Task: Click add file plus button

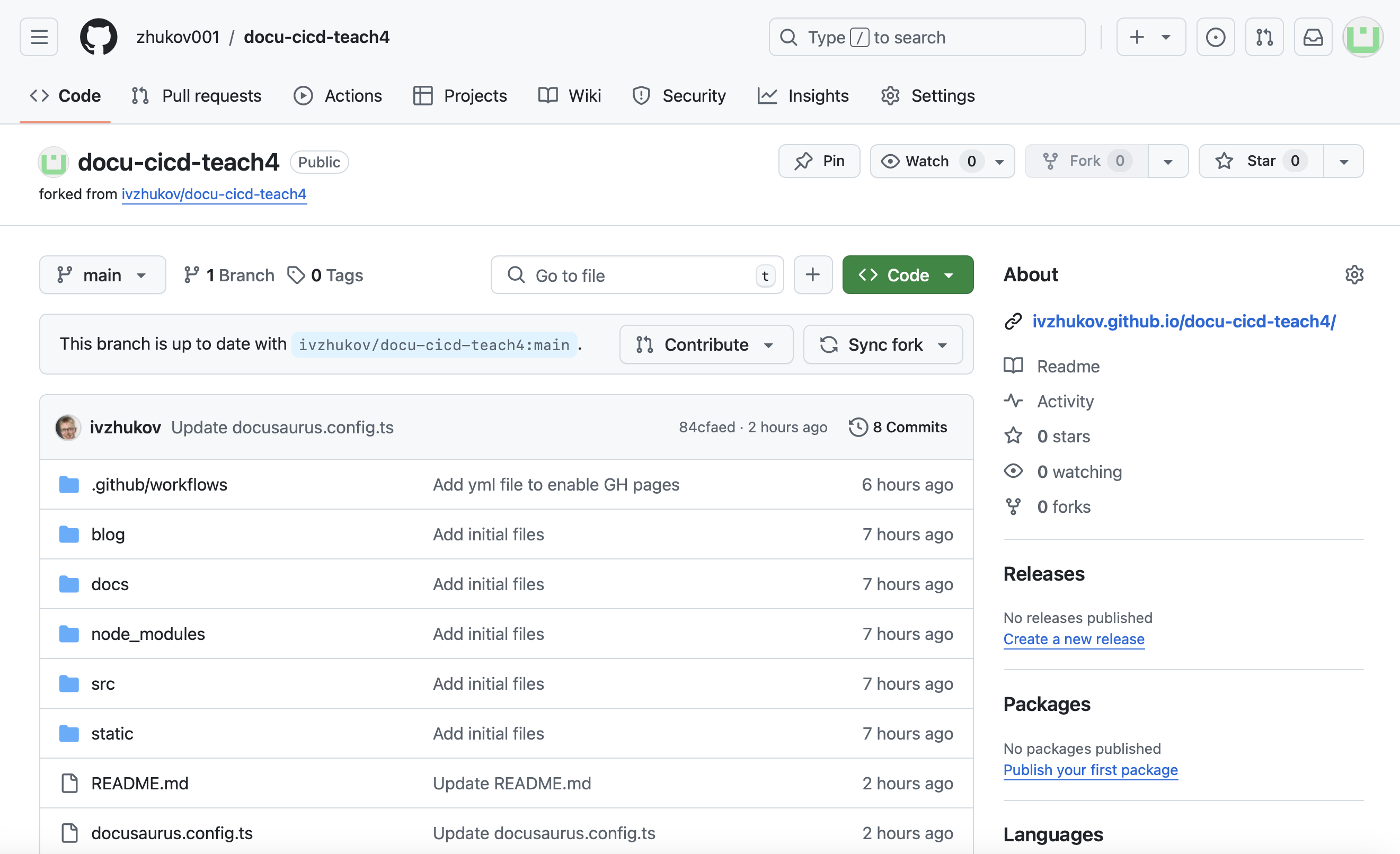Action: point(812,275)
